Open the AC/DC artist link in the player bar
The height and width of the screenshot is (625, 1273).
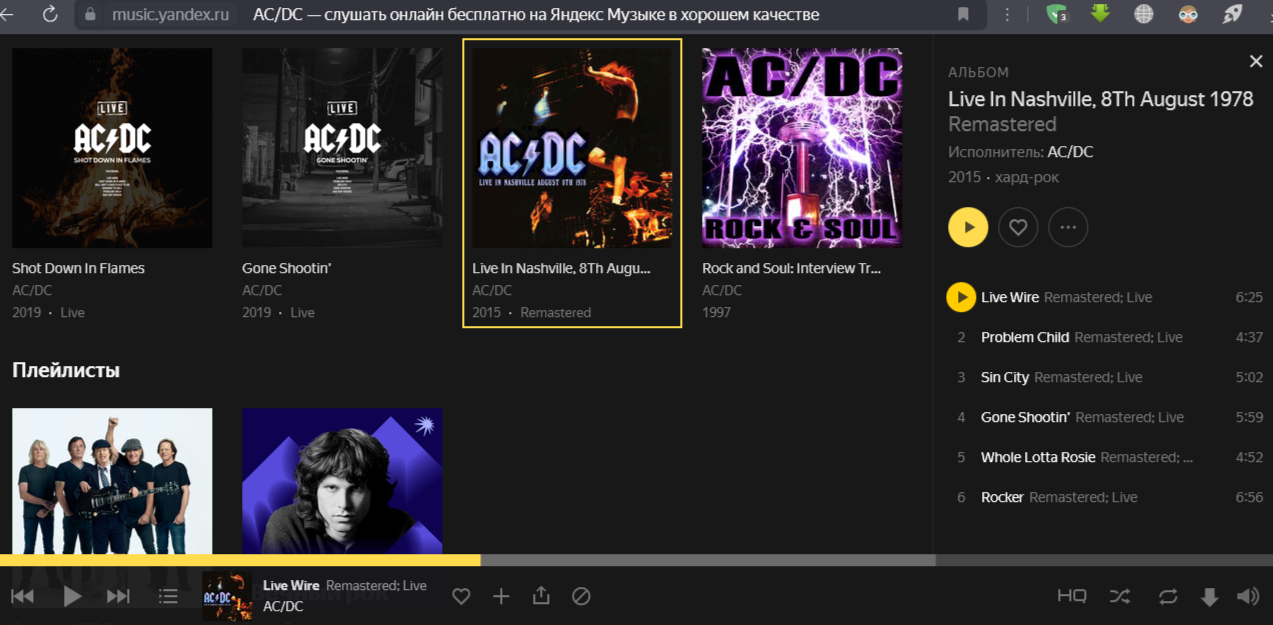tap(283, 606)
